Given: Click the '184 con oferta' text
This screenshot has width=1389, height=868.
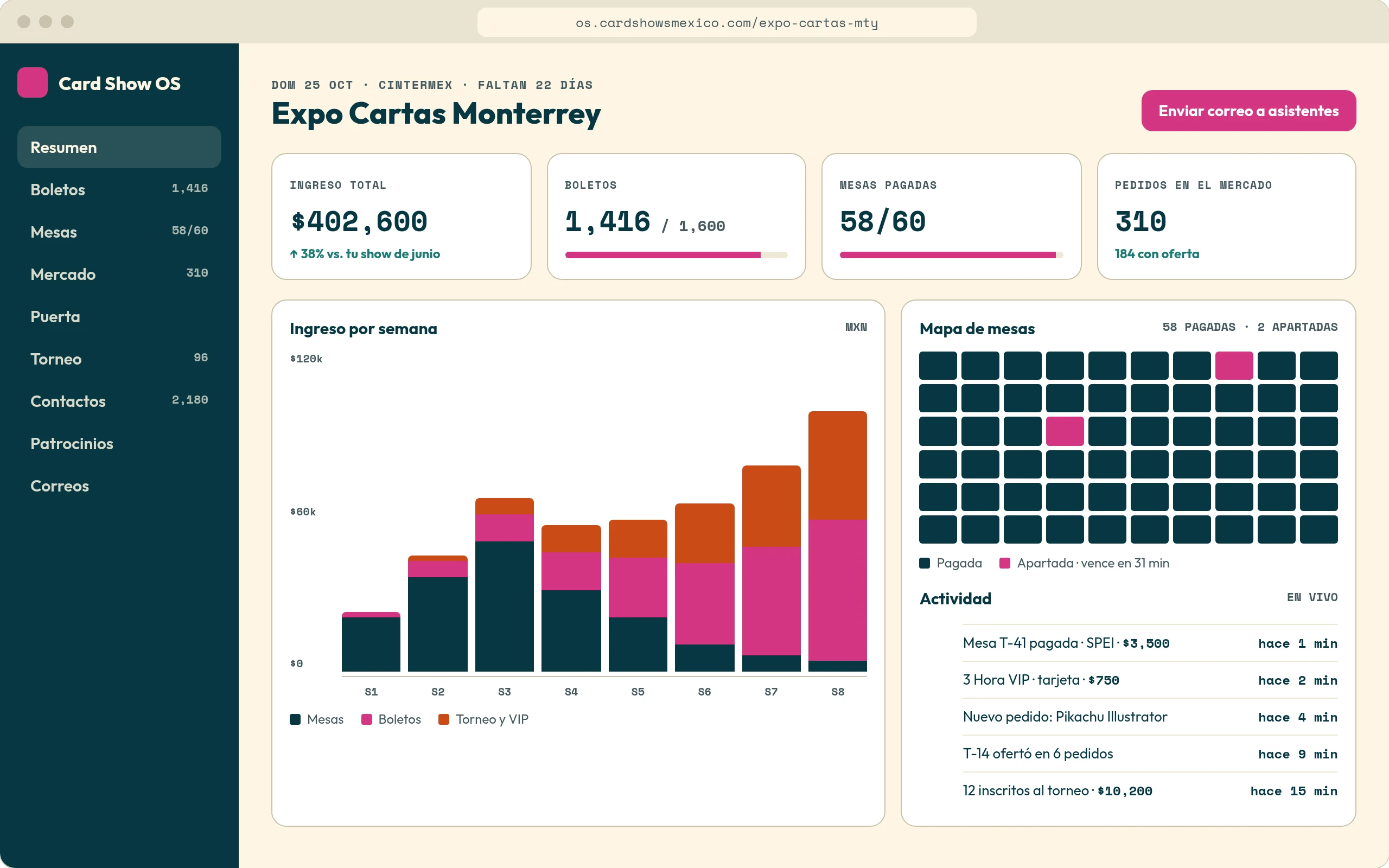Looking at the screenshot, I should coord(1157,254).
